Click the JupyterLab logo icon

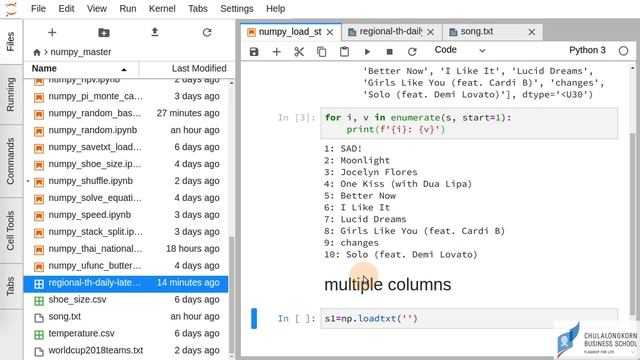(11, 9)
